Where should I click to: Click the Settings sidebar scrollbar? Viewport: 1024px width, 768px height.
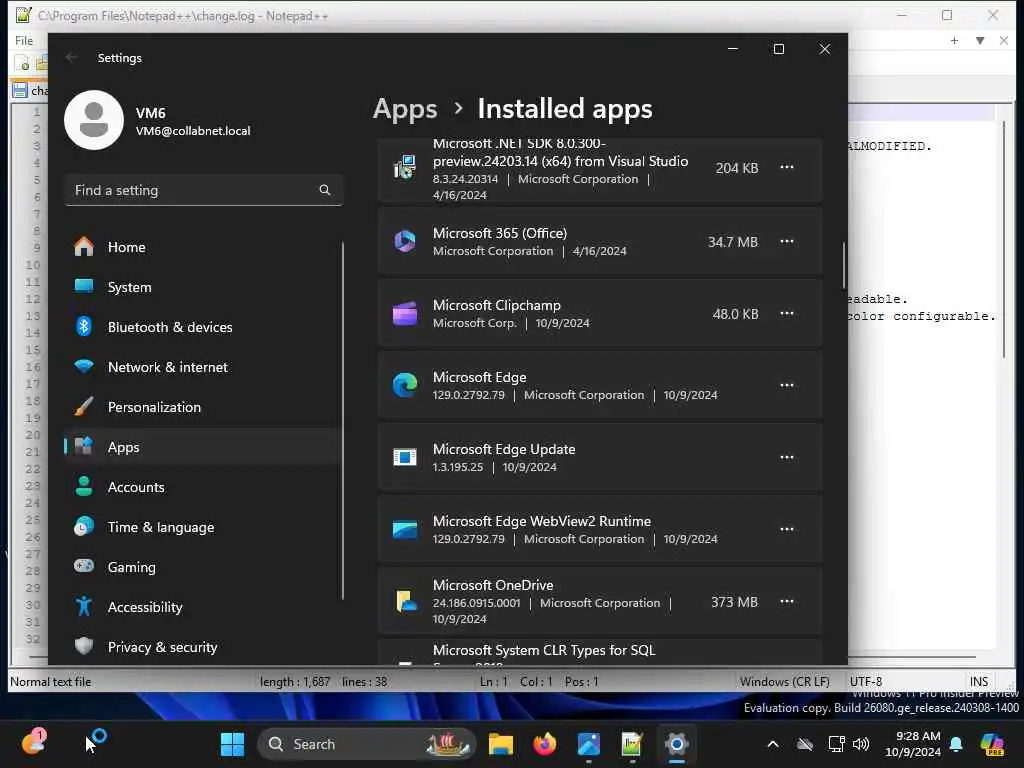342,421
